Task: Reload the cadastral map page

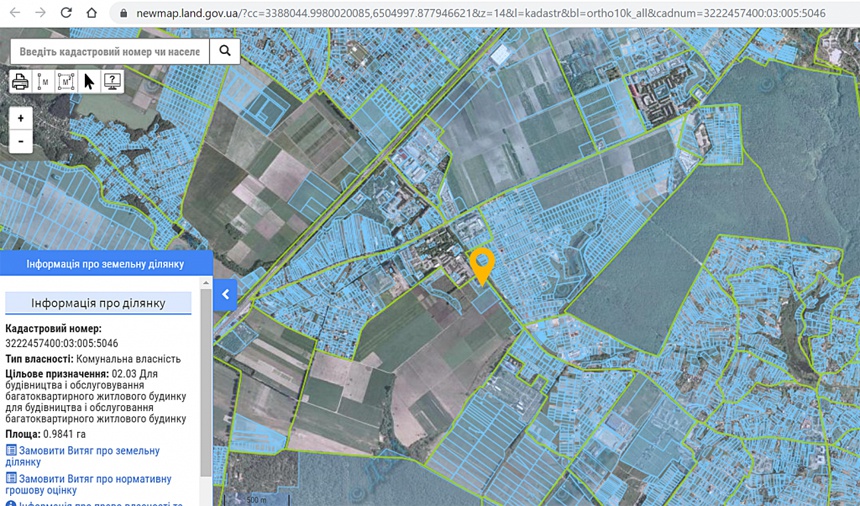Action: (x=66, y=13)
